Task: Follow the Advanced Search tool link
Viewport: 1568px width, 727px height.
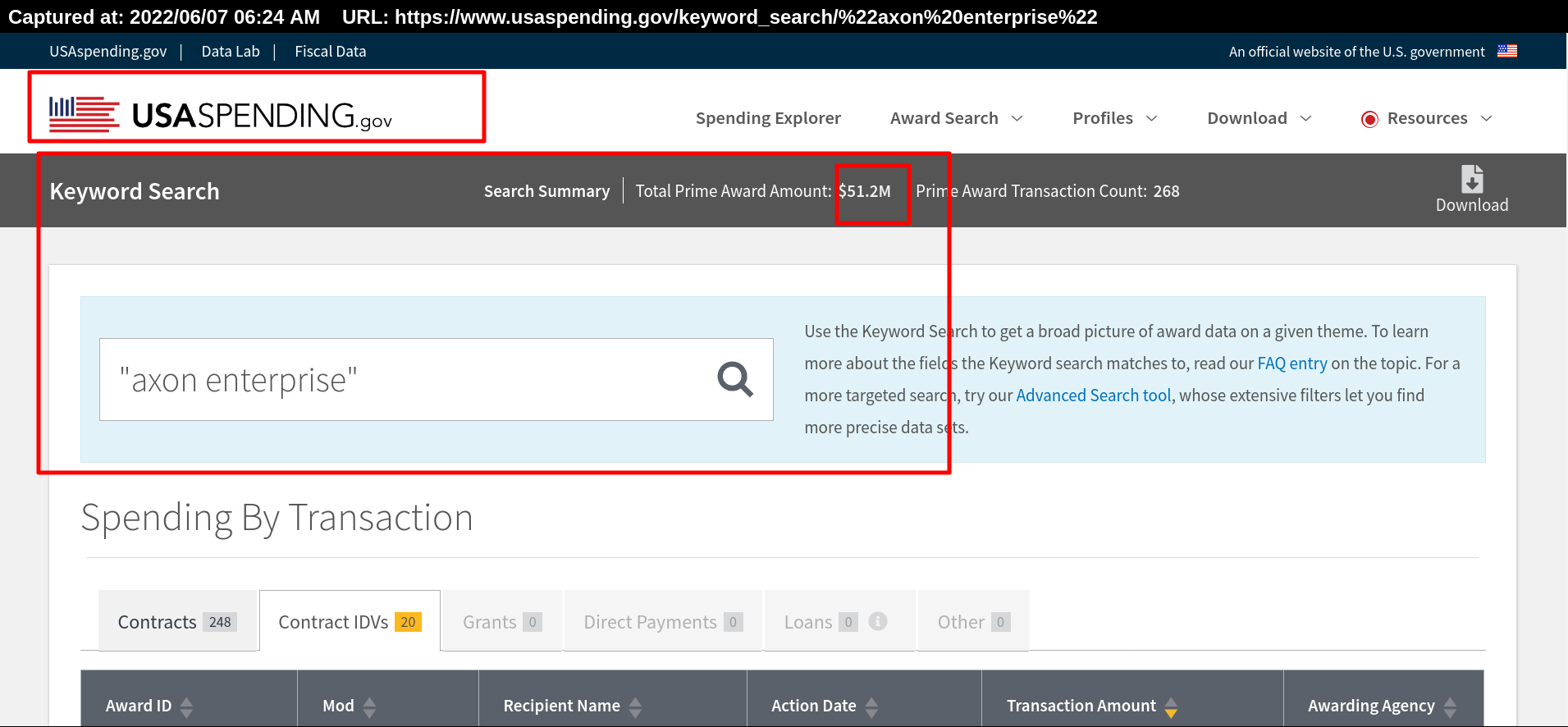Action: [1094, 396]
